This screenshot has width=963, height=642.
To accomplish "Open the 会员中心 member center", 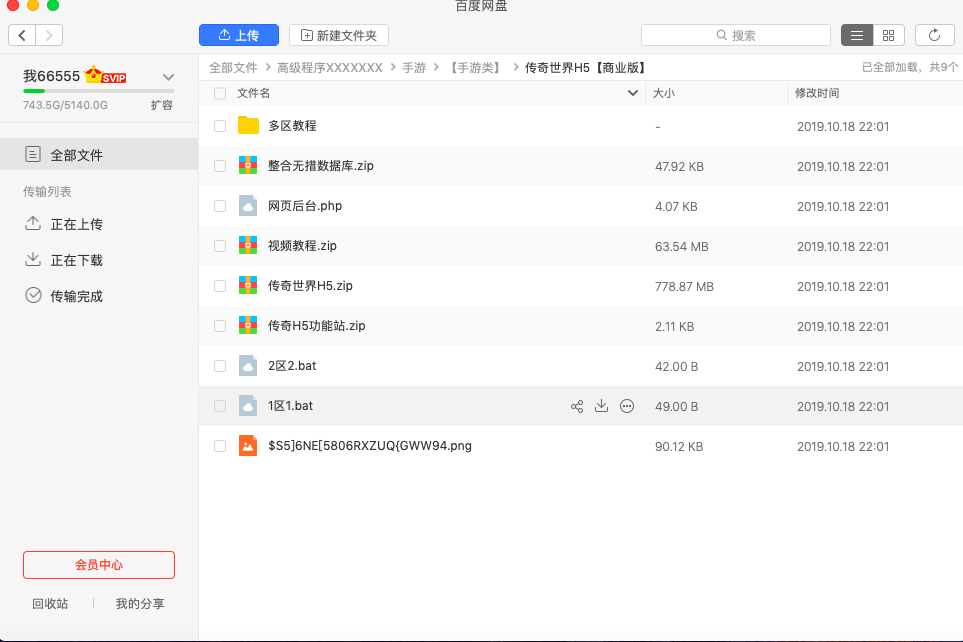I will click(x=99, y=565).
